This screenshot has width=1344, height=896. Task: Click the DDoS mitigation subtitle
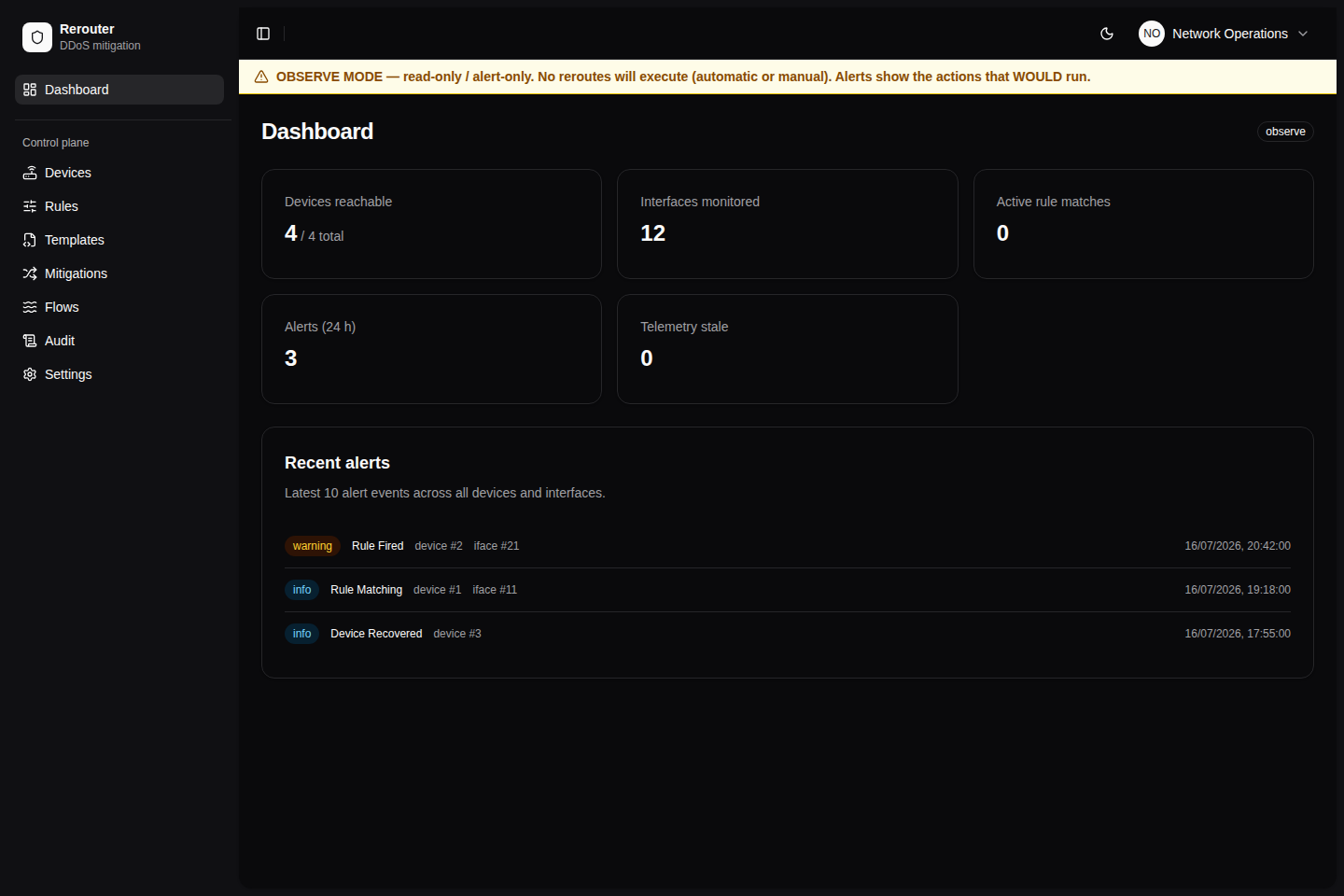click(100, 46)
